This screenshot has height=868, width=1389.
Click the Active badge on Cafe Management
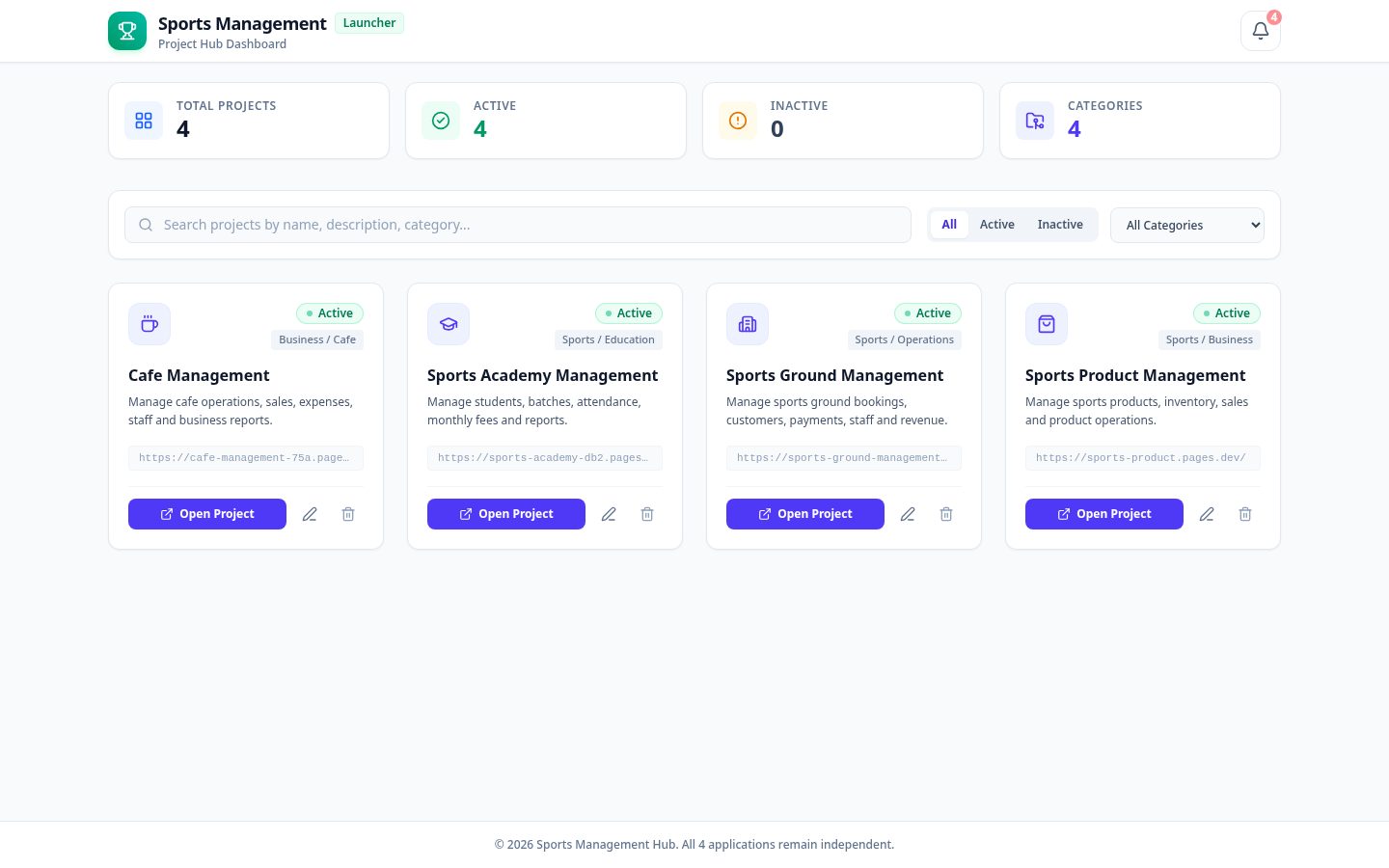click(330, 313)
